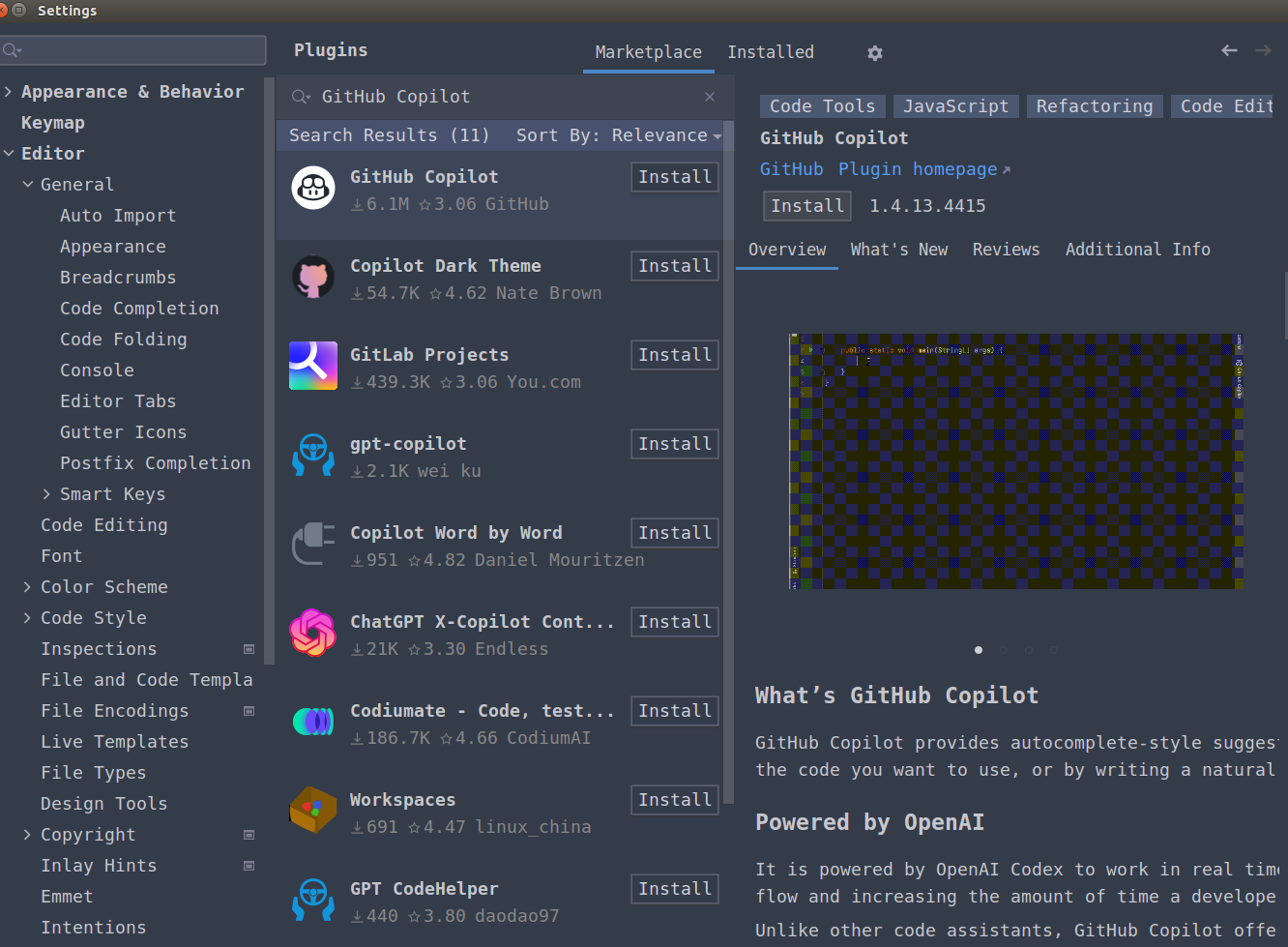The width and height of the screenshot is (1288, 947).
Task: Click the project-level icon next to Inspections
Action: tap(249, 649)
